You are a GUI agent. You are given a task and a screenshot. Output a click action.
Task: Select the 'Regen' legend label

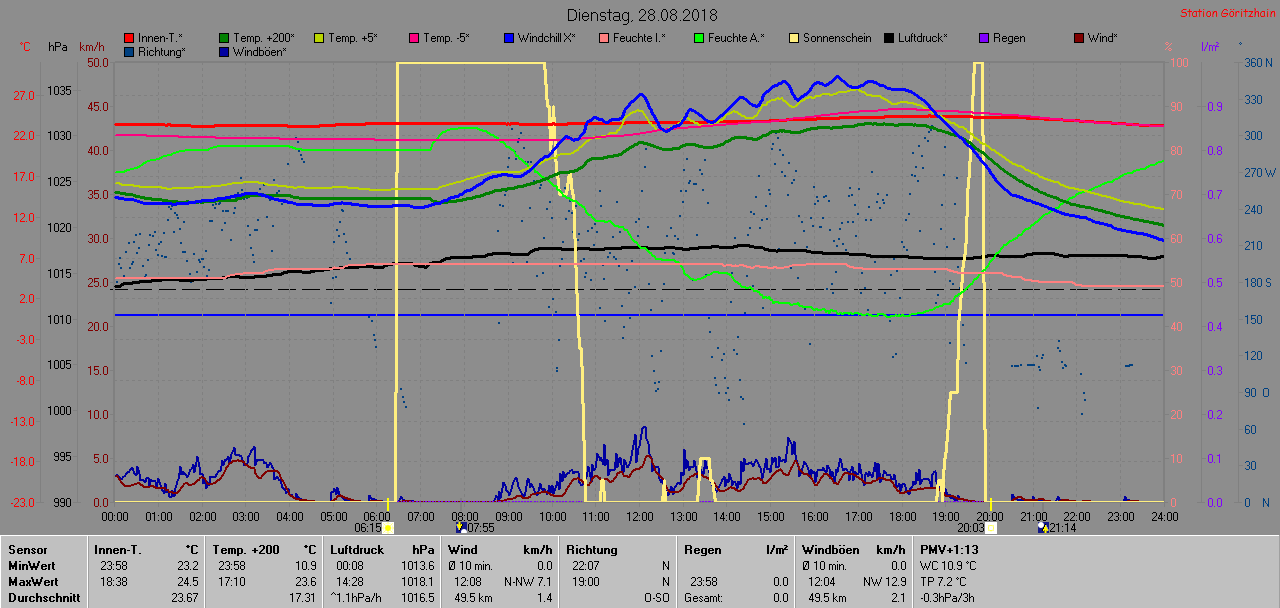(1009, 38)
